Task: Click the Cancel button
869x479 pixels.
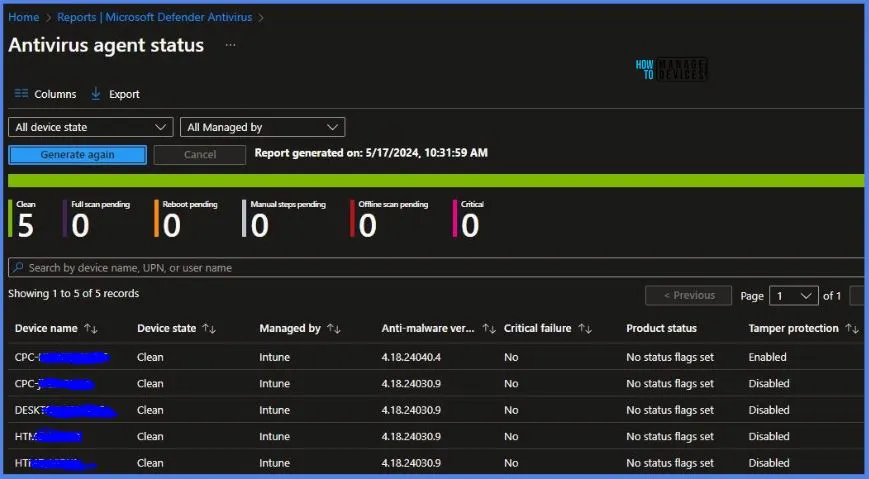Action: point(200,155)
